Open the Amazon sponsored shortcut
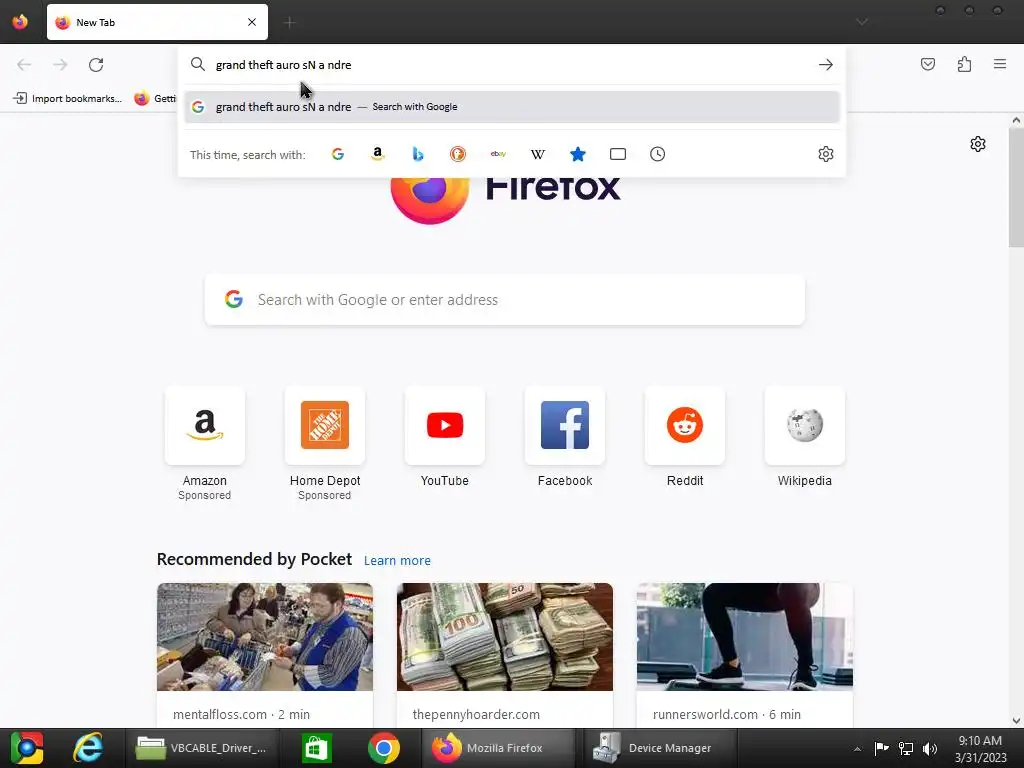Viewport: 1024px width, 768px height. (x=204, y=444)
